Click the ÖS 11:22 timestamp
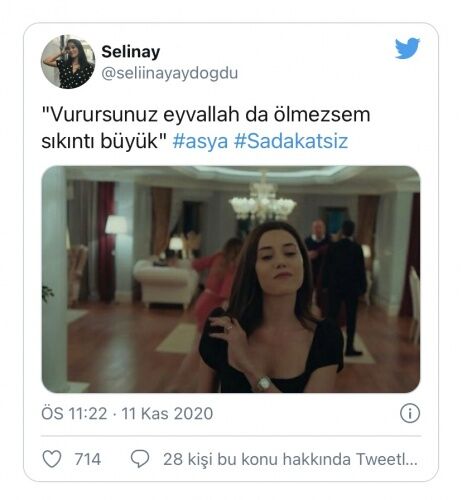Screen dimensions: 461x500 click(74, 414)
